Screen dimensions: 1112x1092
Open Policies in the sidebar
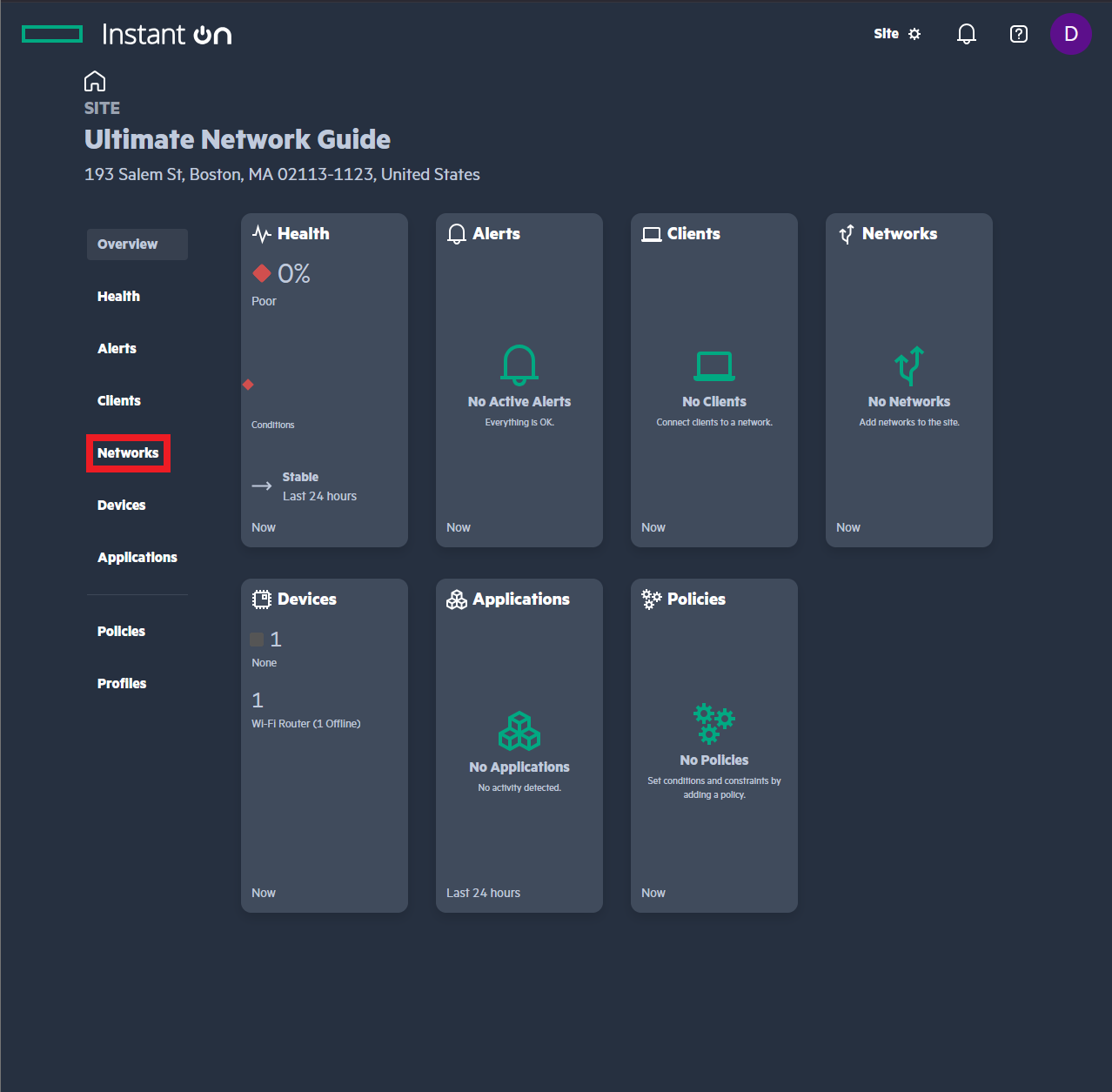pos(122,632)
